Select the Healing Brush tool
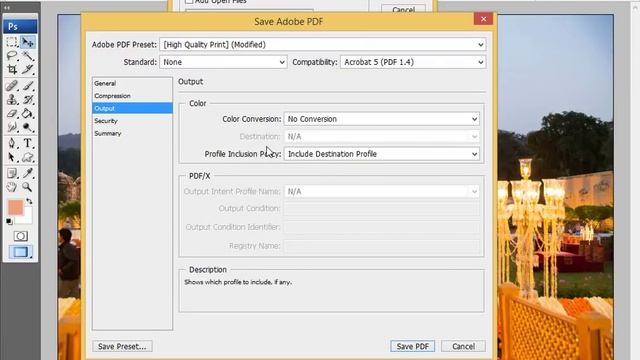 coord(12,86)
